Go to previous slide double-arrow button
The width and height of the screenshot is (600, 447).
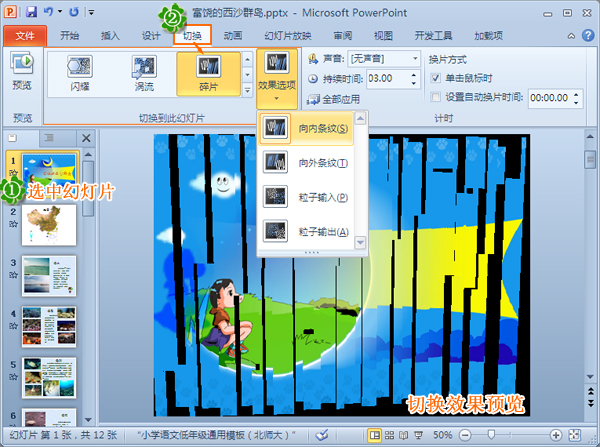pos(590,391)
